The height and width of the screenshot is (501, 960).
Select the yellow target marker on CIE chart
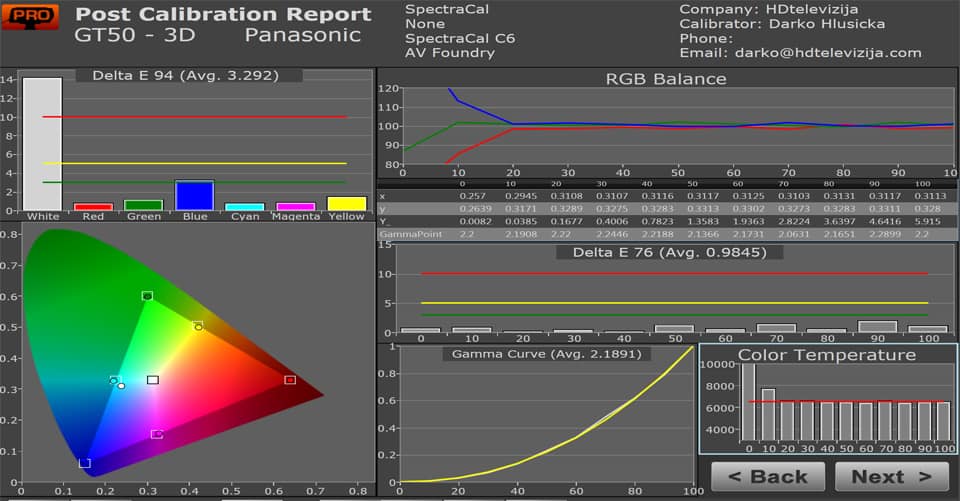[x=198, y=325]
